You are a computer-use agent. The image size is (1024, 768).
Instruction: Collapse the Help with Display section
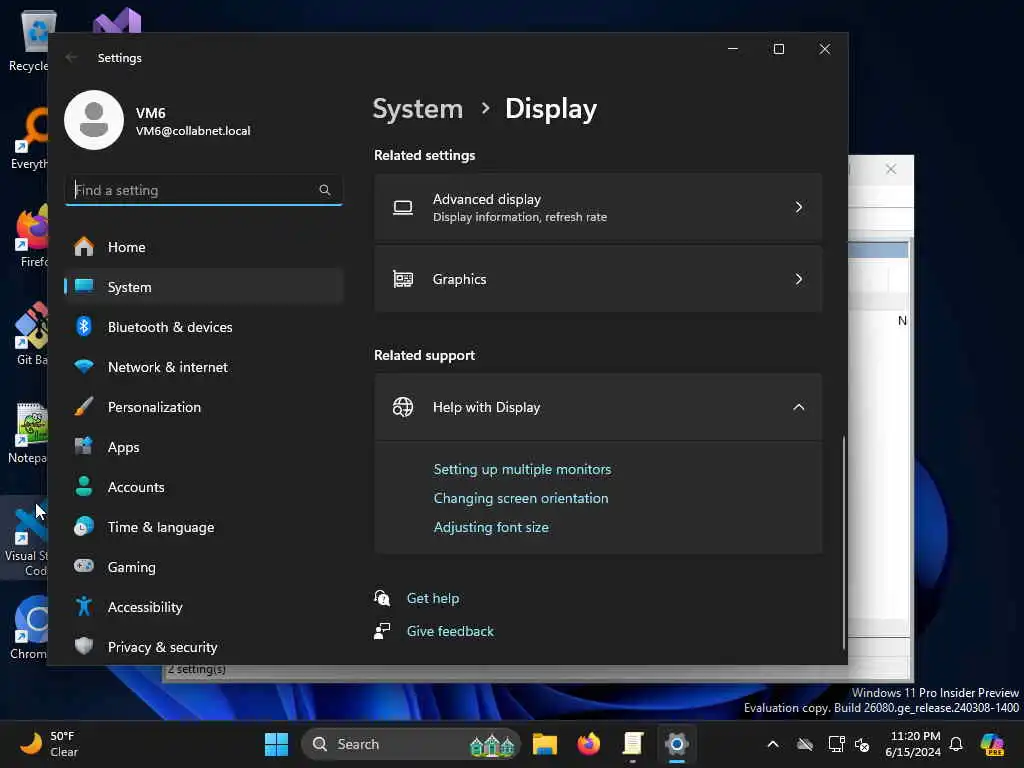(799, 407)
